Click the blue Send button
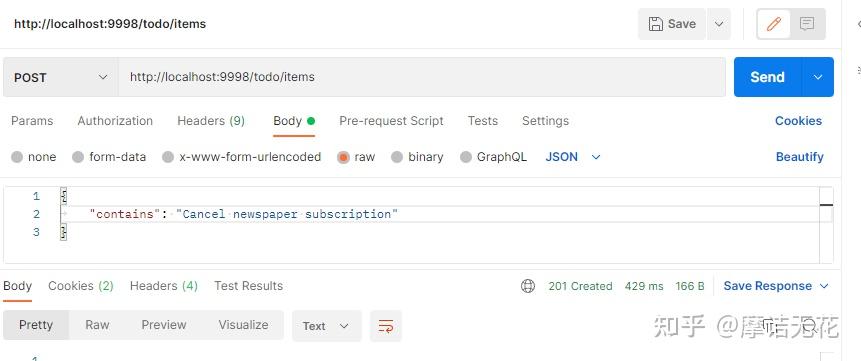The image size is (861, 361). (768, 77)
